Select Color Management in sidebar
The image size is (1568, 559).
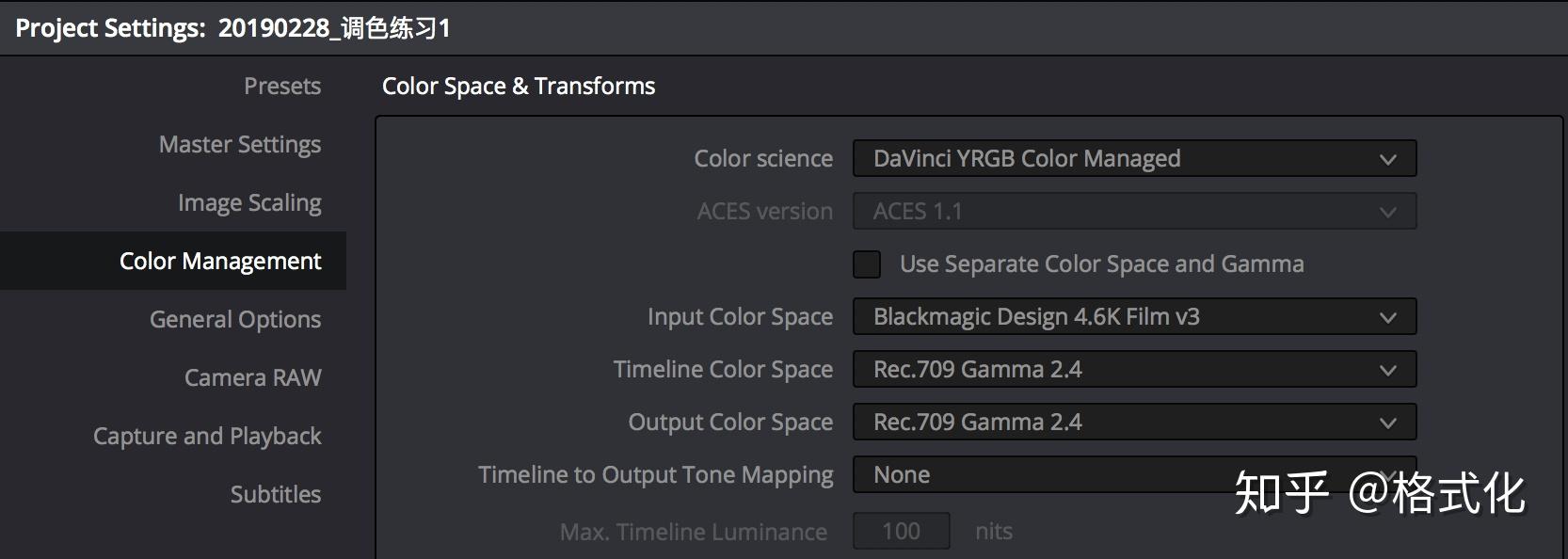click(x=219, y=262)
